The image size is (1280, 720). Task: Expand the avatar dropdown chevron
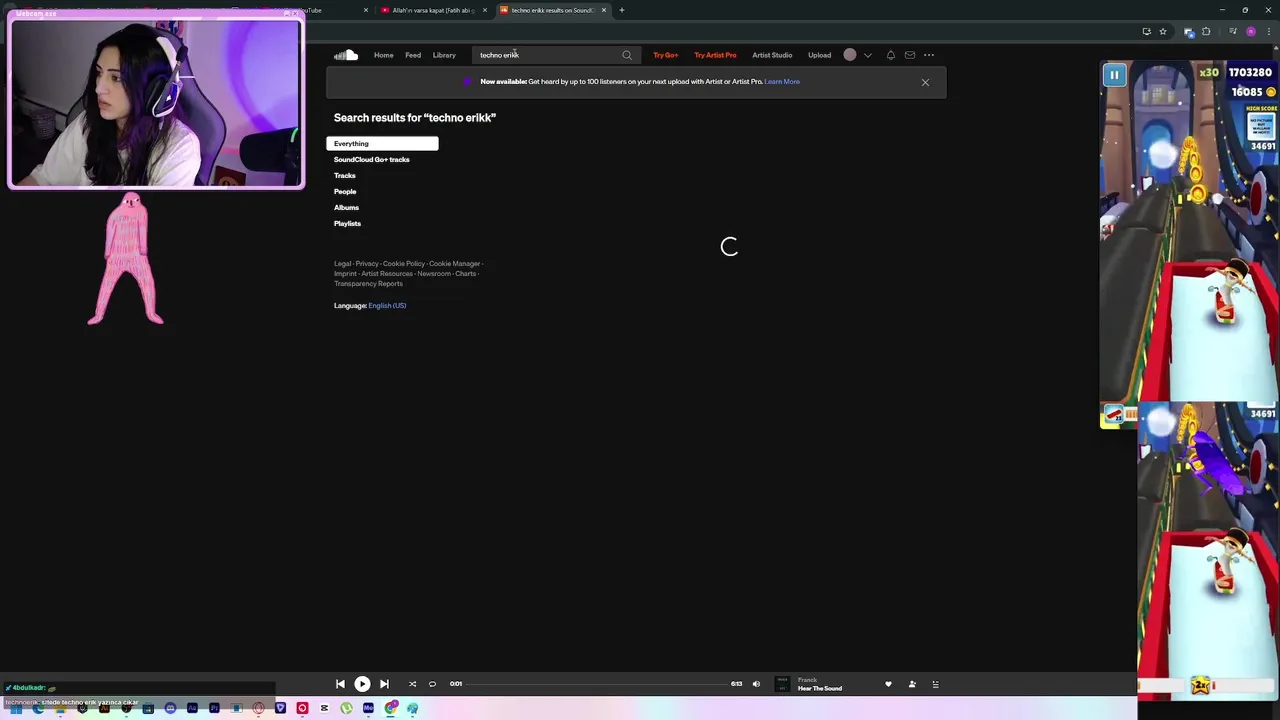click(x=867, y=55)
